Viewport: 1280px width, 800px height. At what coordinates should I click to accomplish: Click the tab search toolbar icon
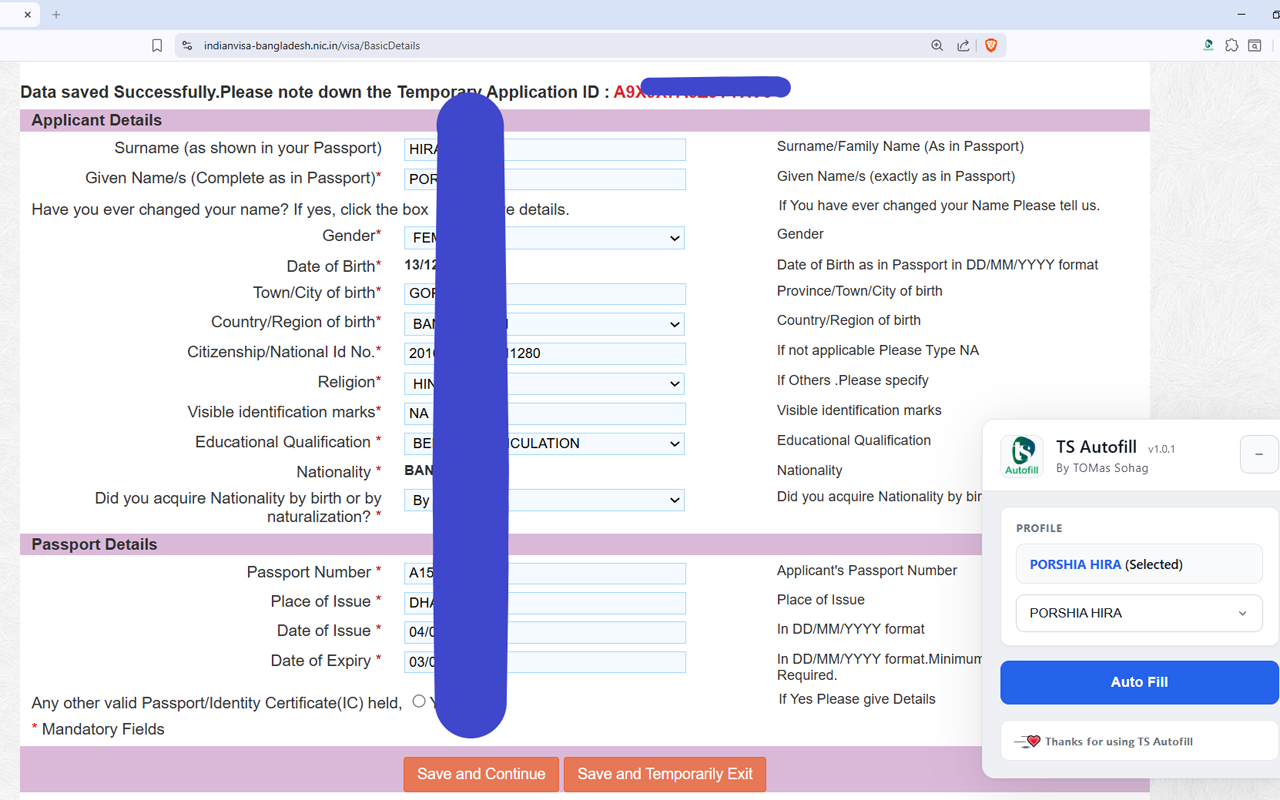[x=1254, y=45]
